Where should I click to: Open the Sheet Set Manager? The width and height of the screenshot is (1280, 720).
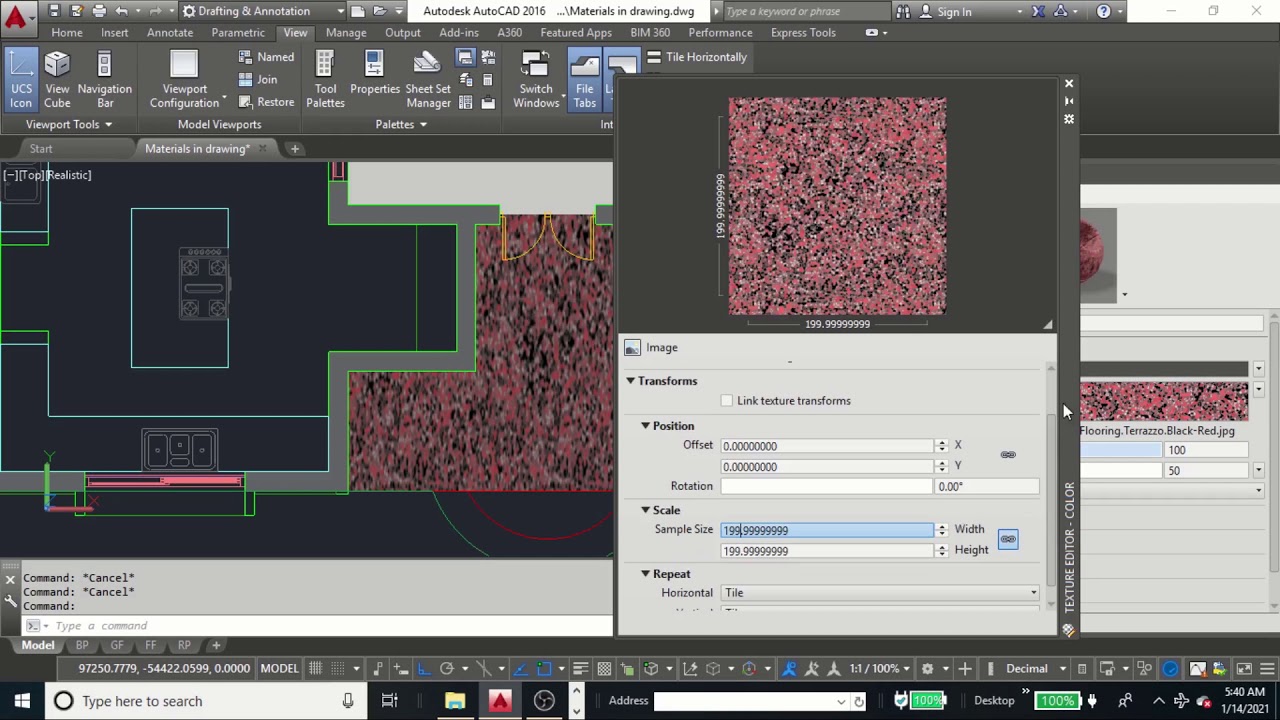pyautogui.click(x=428, y=79)
